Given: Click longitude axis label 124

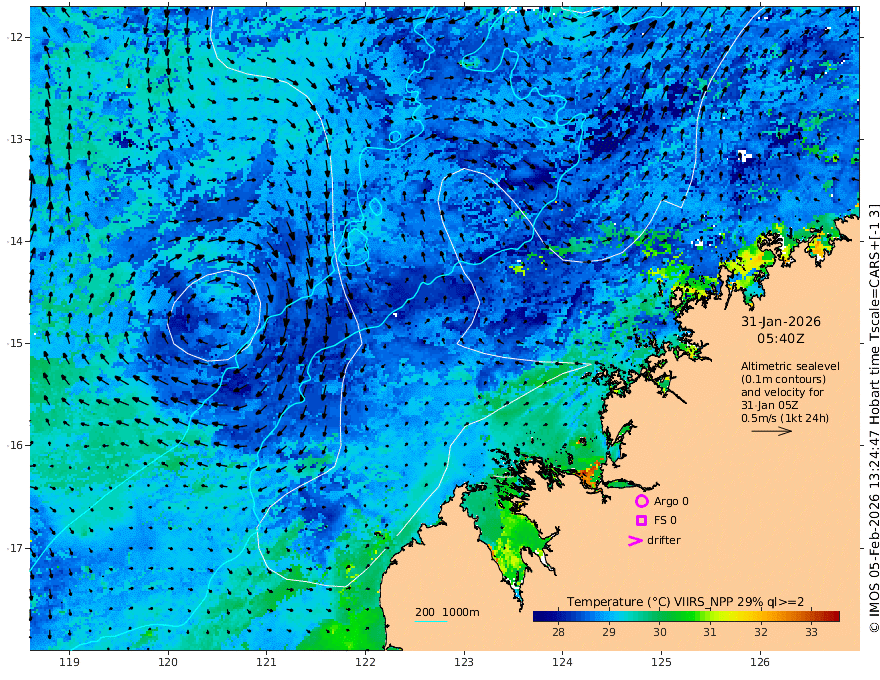Looking at the screenshot, I should pos(562,663).
